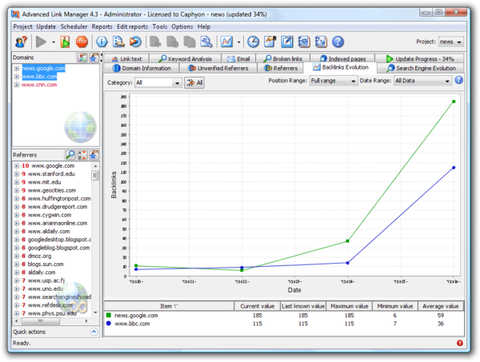This screenshot has height=362, width=480.
Task: Click the star icon in Domains panel header
Action: 94,58
